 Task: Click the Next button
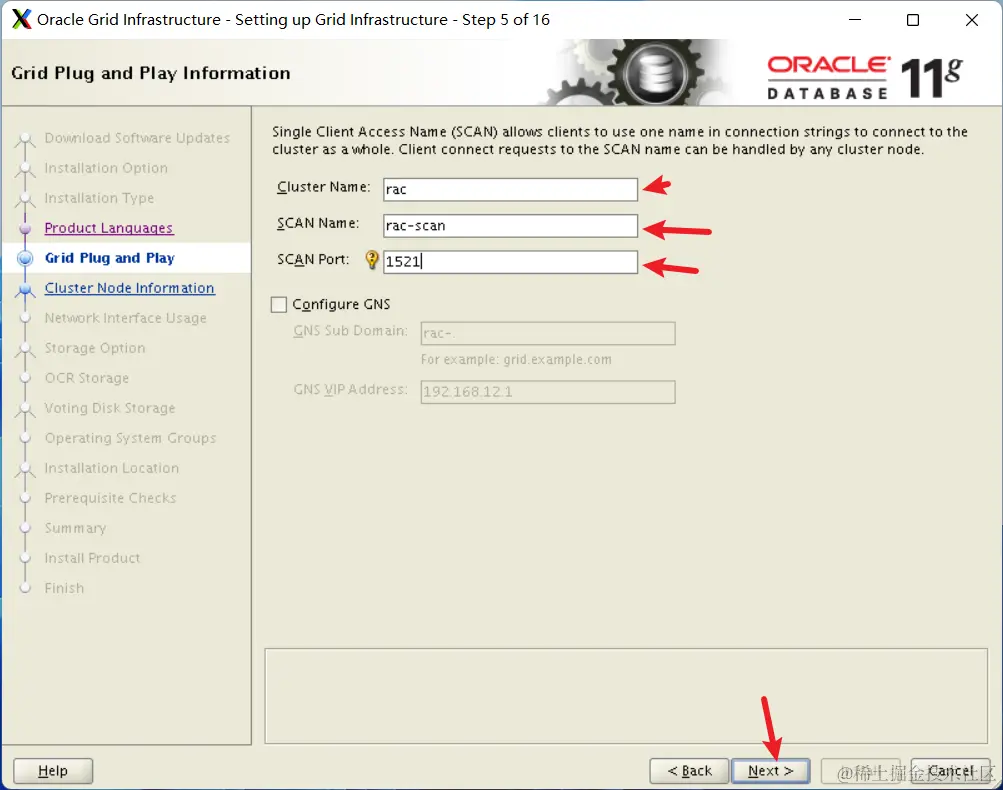click(770, 771)
